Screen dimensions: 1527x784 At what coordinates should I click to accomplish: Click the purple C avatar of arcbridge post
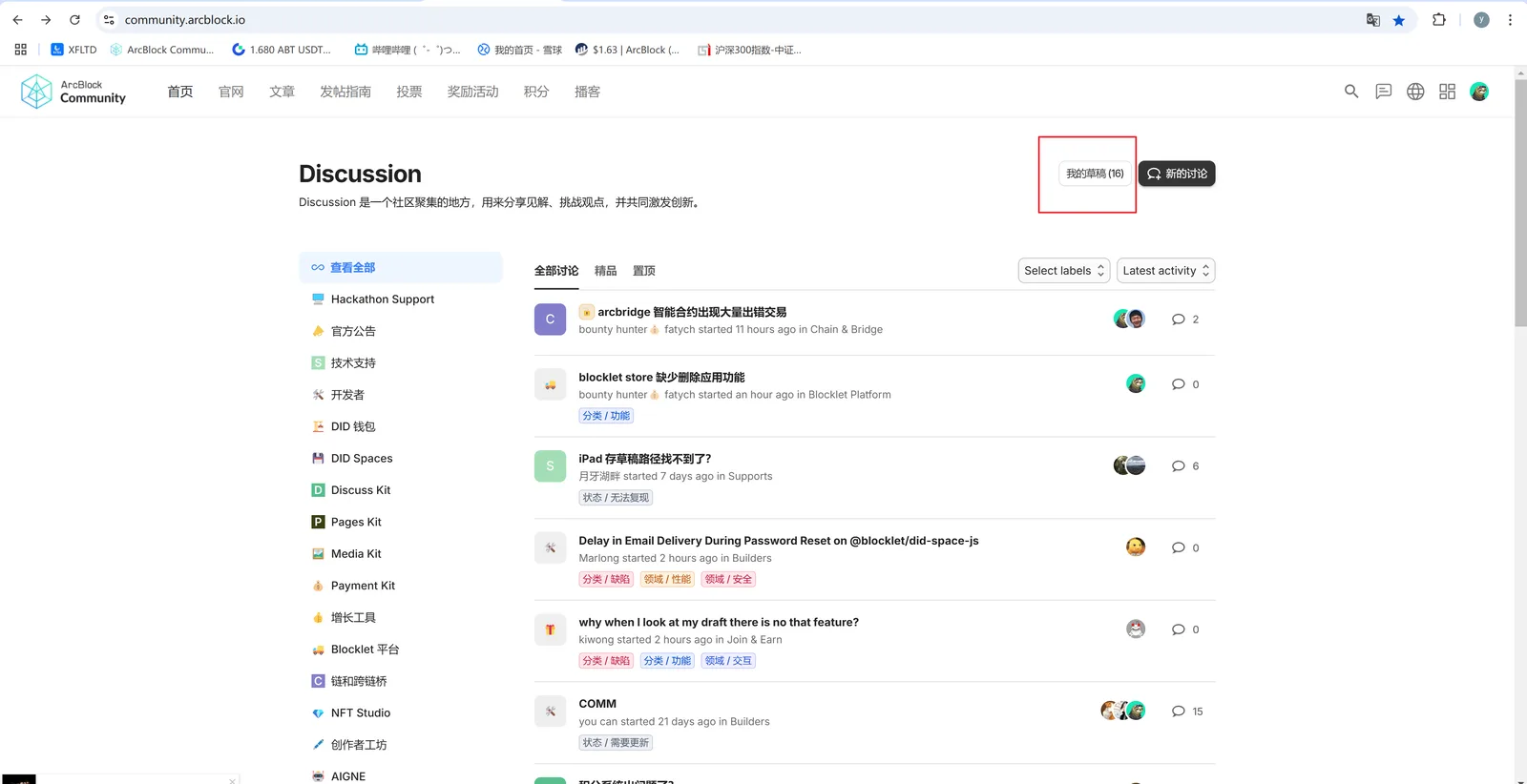[550, 320]
